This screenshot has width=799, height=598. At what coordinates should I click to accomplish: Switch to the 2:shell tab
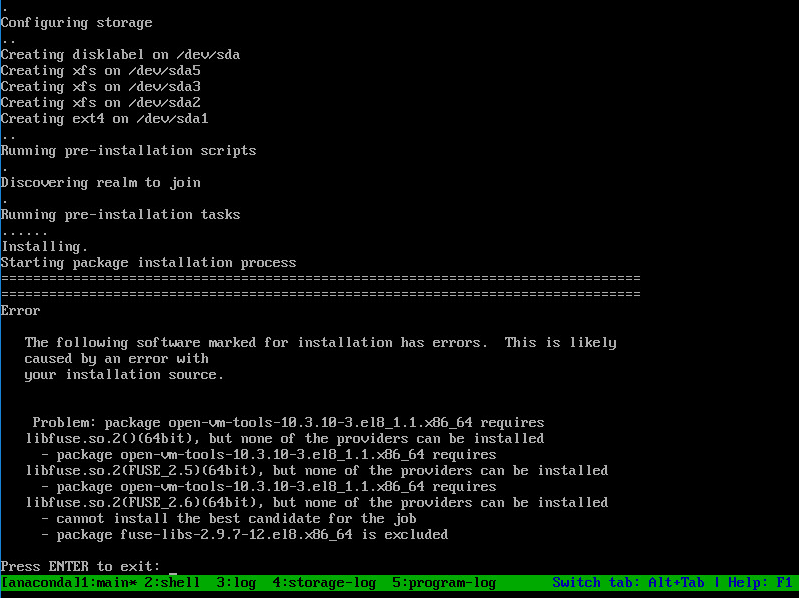(x=172, y=582)
